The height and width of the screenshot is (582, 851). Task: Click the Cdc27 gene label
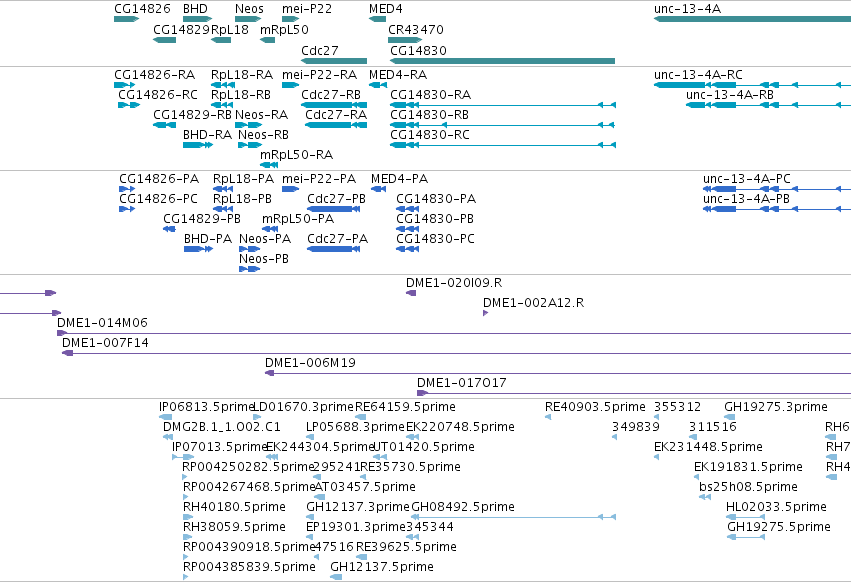coord(320,50)
